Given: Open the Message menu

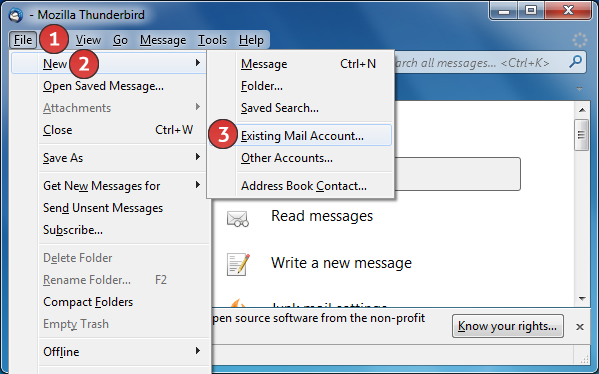Looking at the screenshot, I should tap(163, 40).
